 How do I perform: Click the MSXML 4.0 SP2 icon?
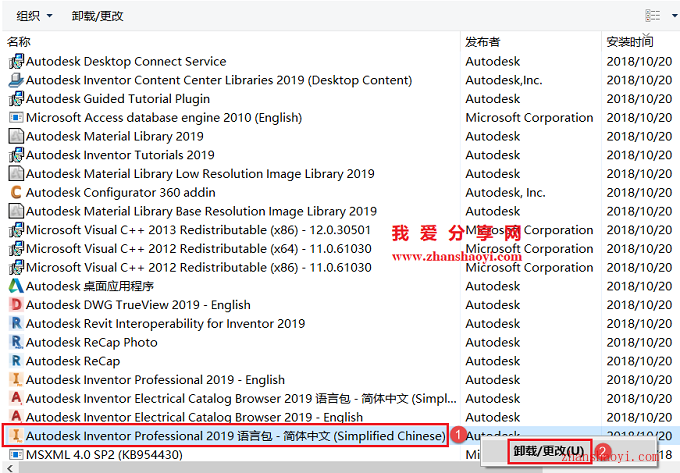16,454
